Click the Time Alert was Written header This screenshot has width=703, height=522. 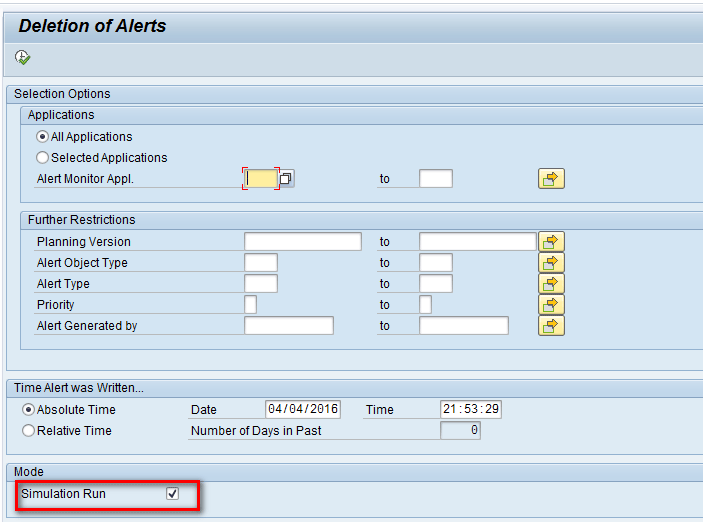tap(79, 388)
